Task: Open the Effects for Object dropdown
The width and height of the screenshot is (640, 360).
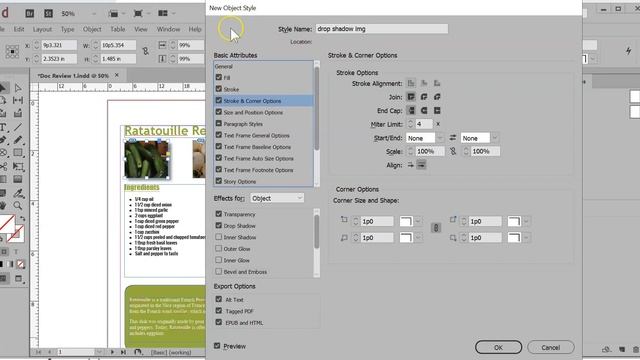Action: [277, 198]
